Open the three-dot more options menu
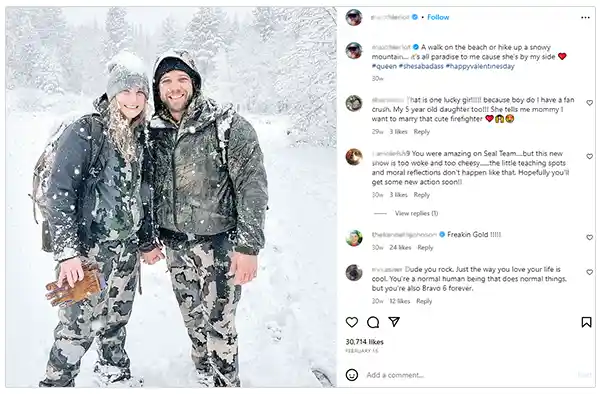Image resolution: width=600 pixels, height=394 pixels. click(x=585, y=17)
